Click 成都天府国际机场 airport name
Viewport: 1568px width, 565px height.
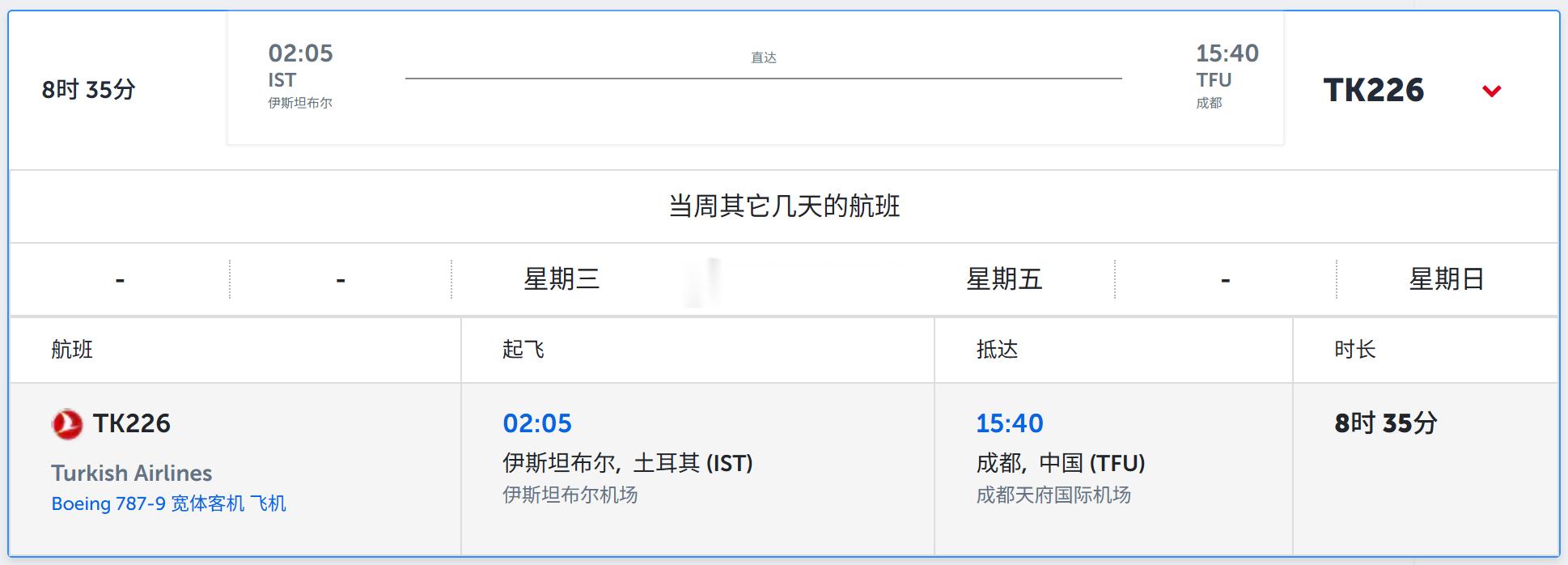[x=1053, y=495]
